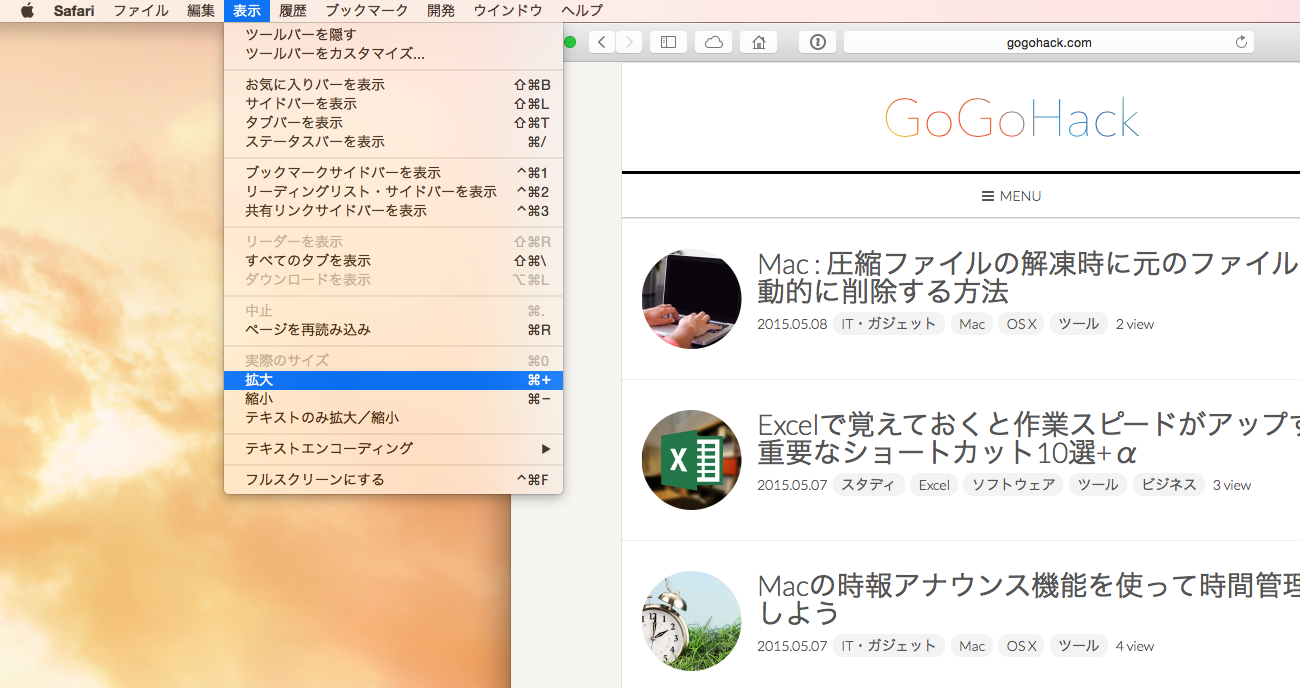The image size is (1300, 688).
Task: Select すべてのタブを表示
Action: [394, 261]
